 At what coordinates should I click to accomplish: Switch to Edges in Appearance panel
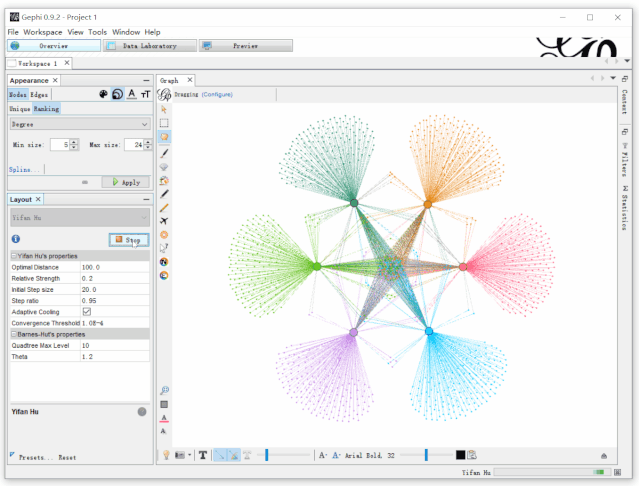39,95
